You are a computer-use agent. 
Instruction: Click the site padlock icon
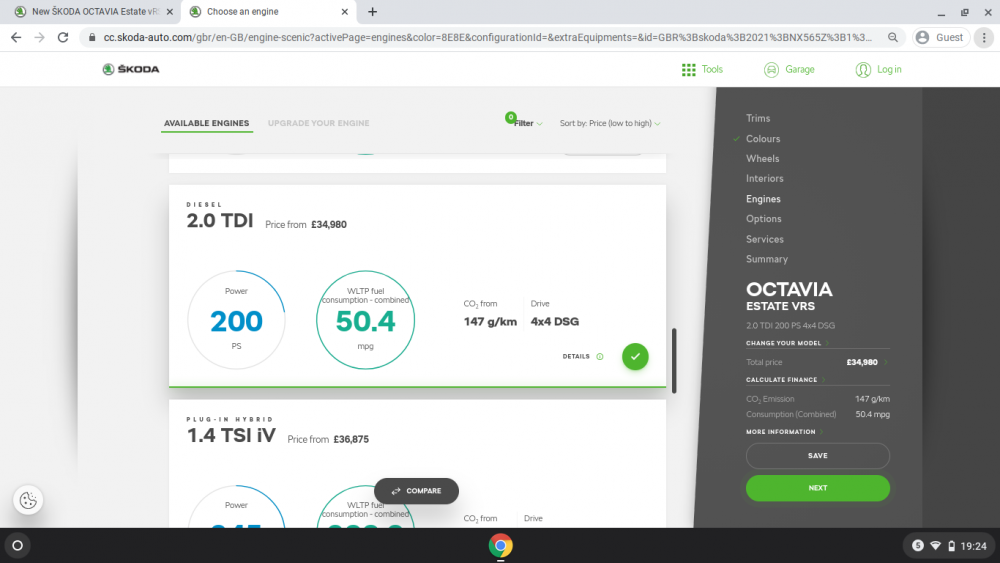tap(92, 38)
